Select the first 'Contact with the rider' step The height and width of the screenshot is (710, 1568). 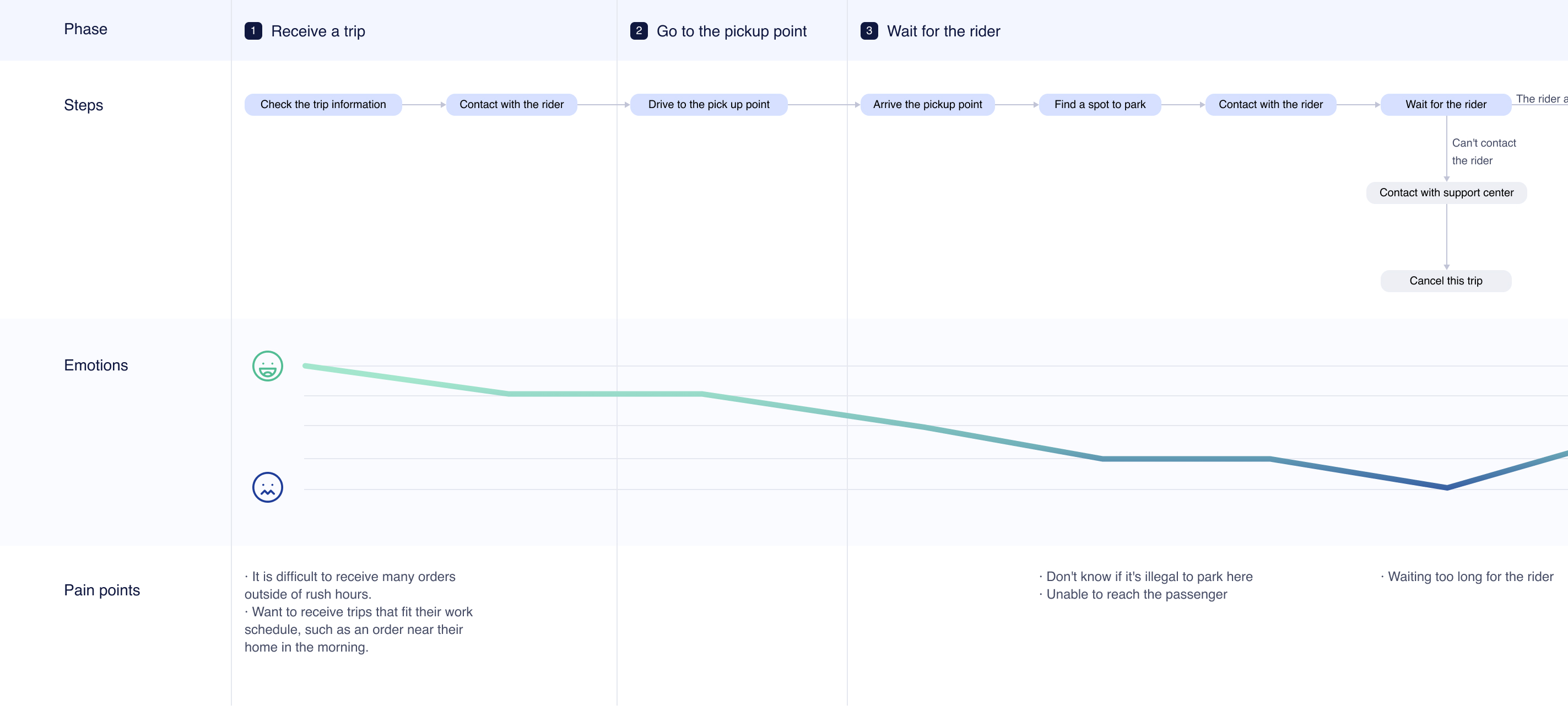click(511, 105)
